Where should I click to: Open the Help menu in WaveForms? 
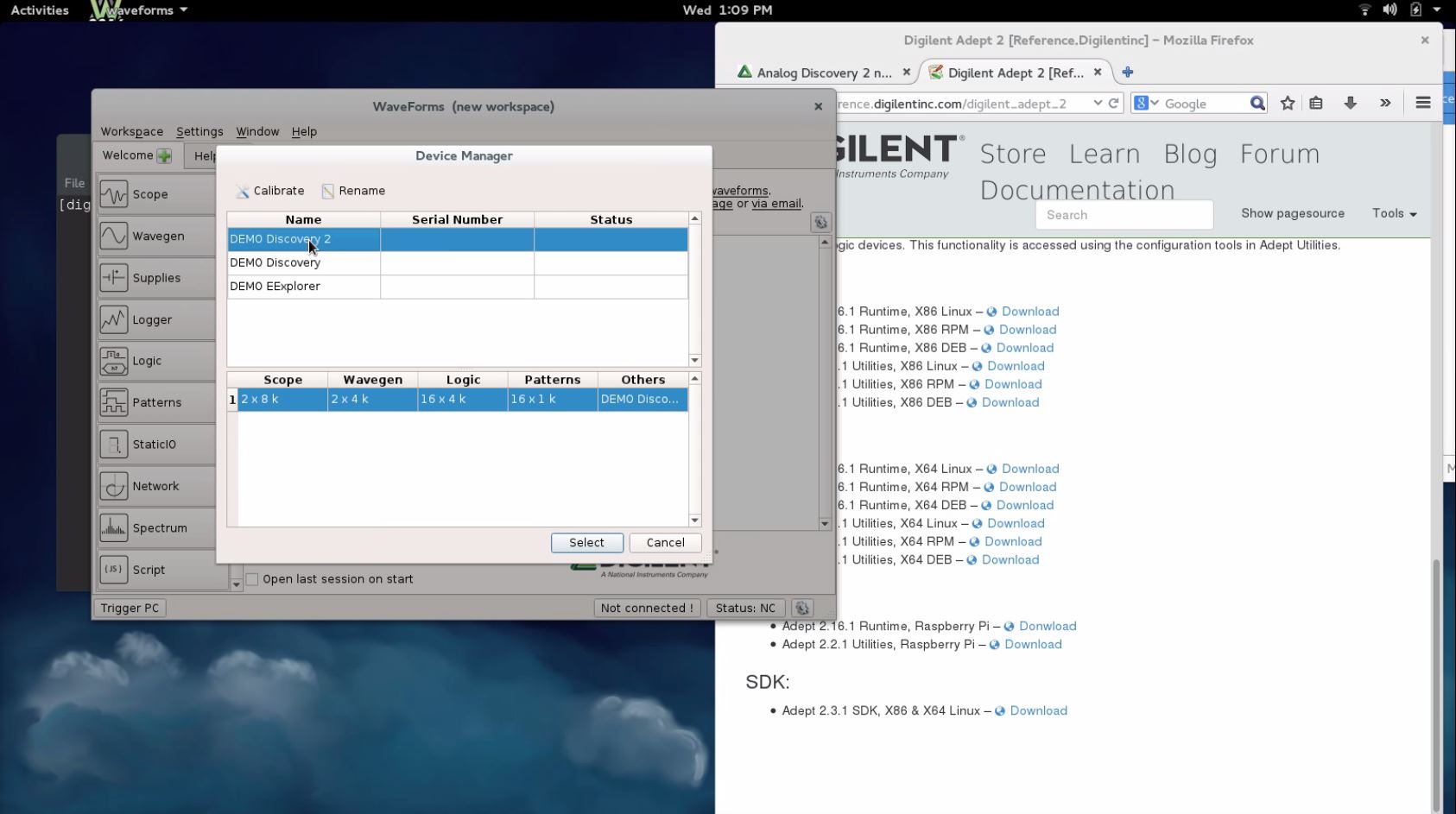pyautogui.click(x=304, y=131)
